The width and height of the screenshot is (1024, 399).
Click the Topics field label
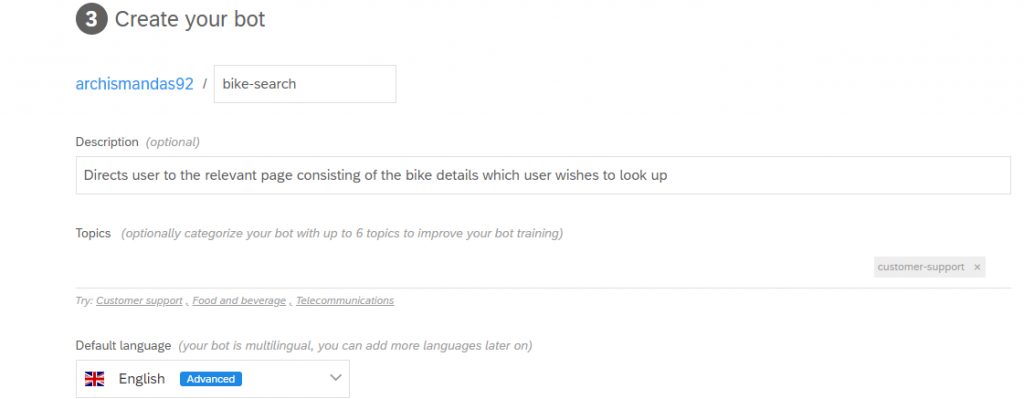coord(93,233)
